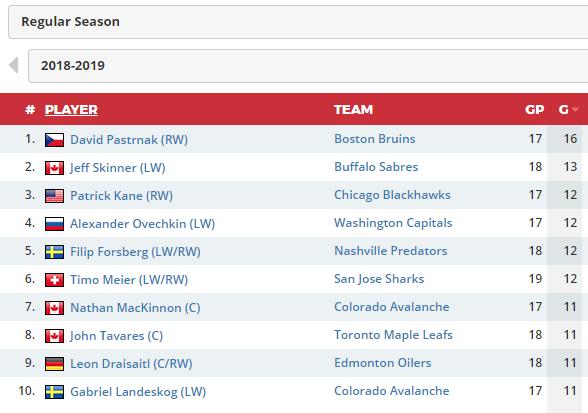The image size is (588, 413).
Task: Click the Czech flag next to David Pastrnak
Action: click(x=54, y=140)
